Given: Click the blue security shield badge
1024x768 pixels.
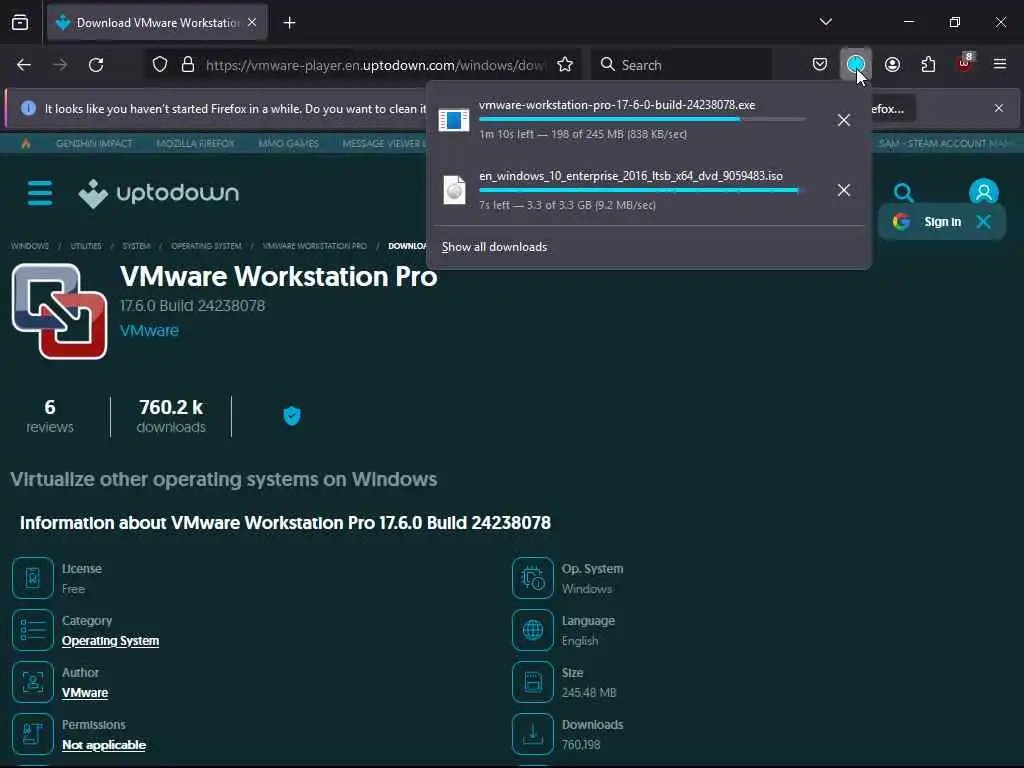Looking at the screenshot, I should click(292, 415).
